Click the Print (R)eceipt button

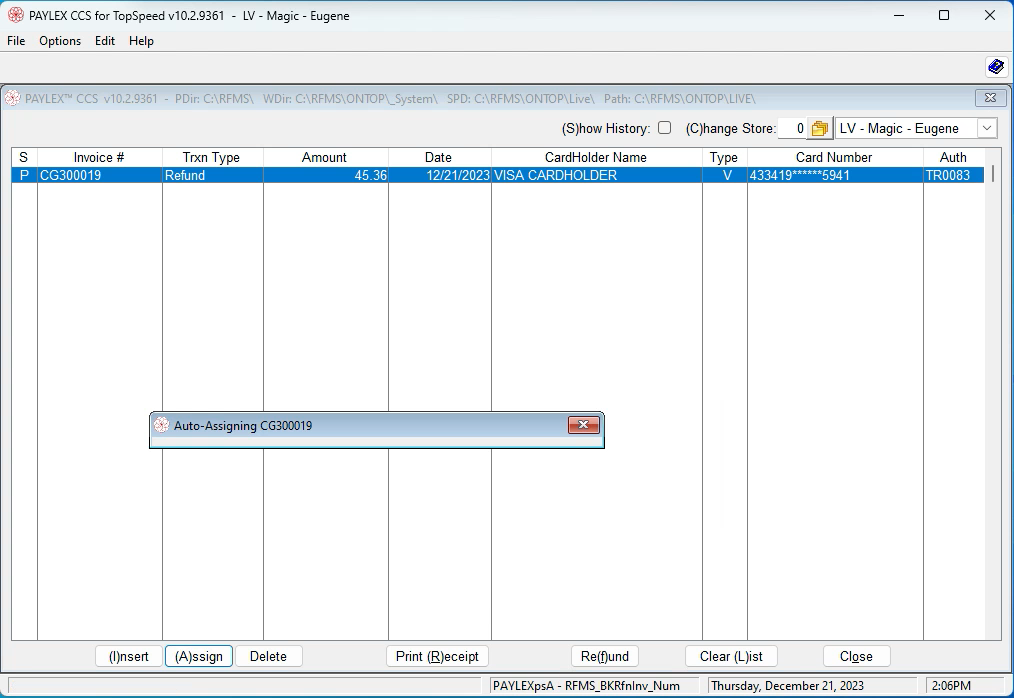[x=437, y=656]
